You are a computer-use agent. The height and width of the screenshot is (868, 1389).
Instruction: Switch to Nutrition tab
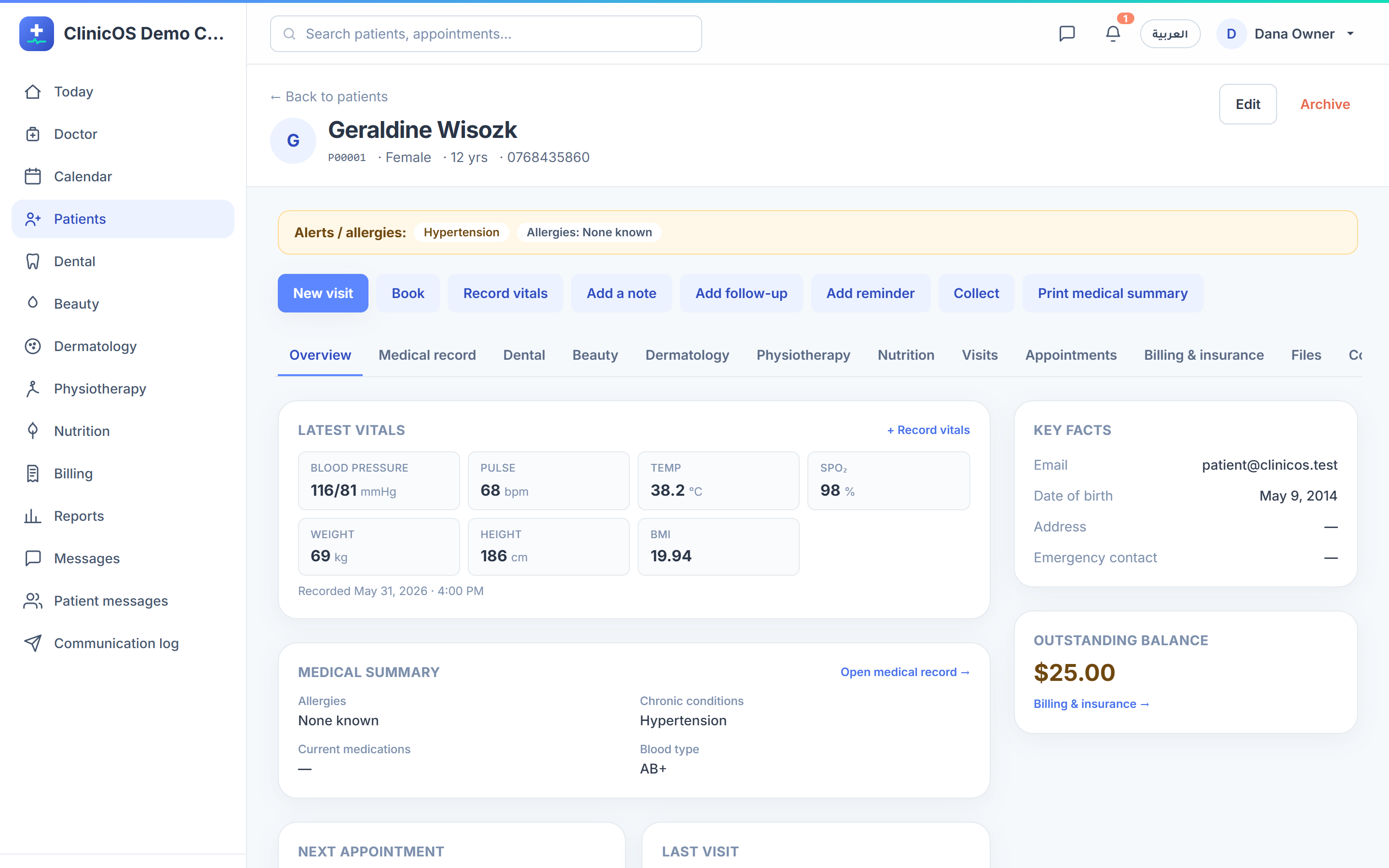(906, 355)
